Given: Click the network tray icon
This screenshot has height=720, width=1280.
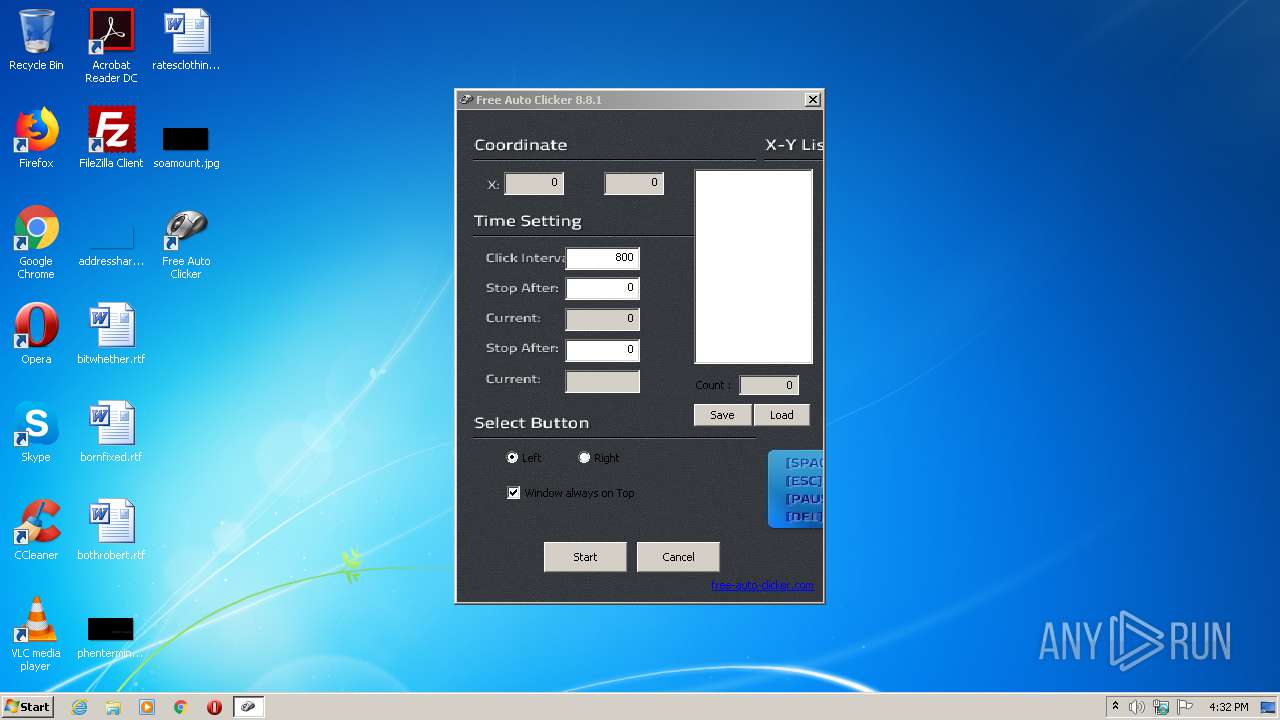Looking at the screenshot, I should (1161, 707).
